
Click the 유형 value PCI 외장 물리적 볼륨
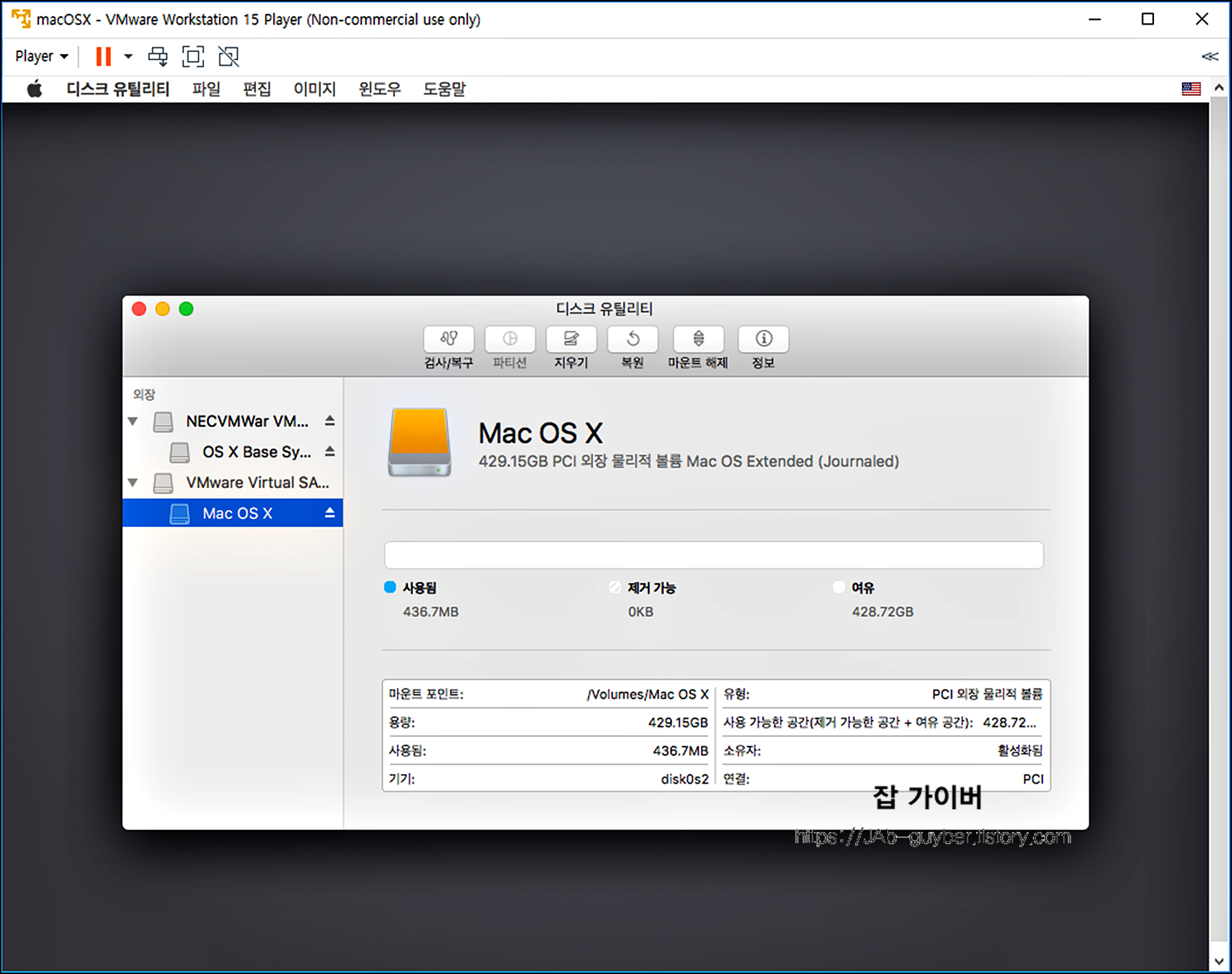(x=987, y=694)
